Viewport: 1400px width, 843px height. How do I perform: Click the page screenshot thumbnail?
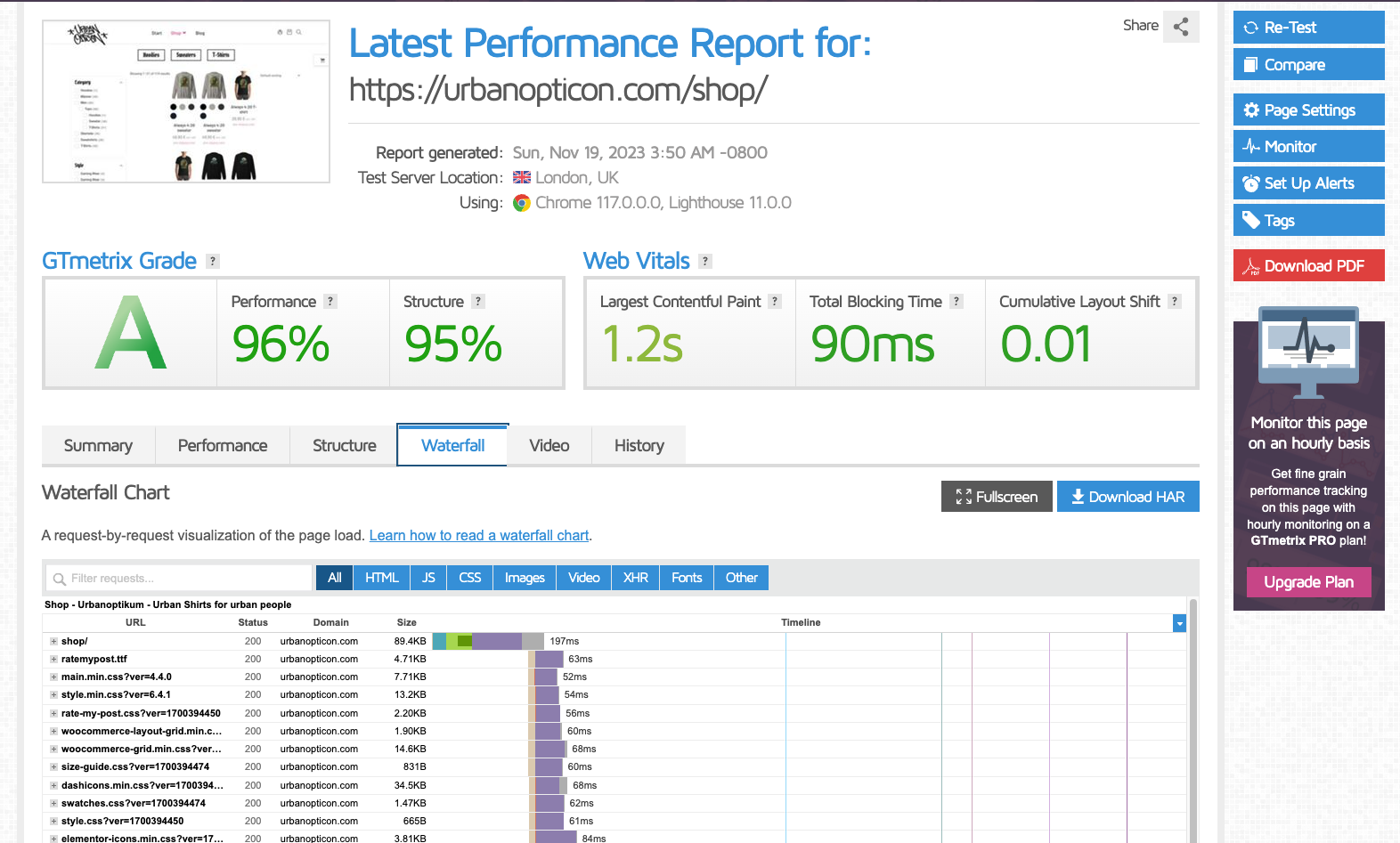point(186,101)
